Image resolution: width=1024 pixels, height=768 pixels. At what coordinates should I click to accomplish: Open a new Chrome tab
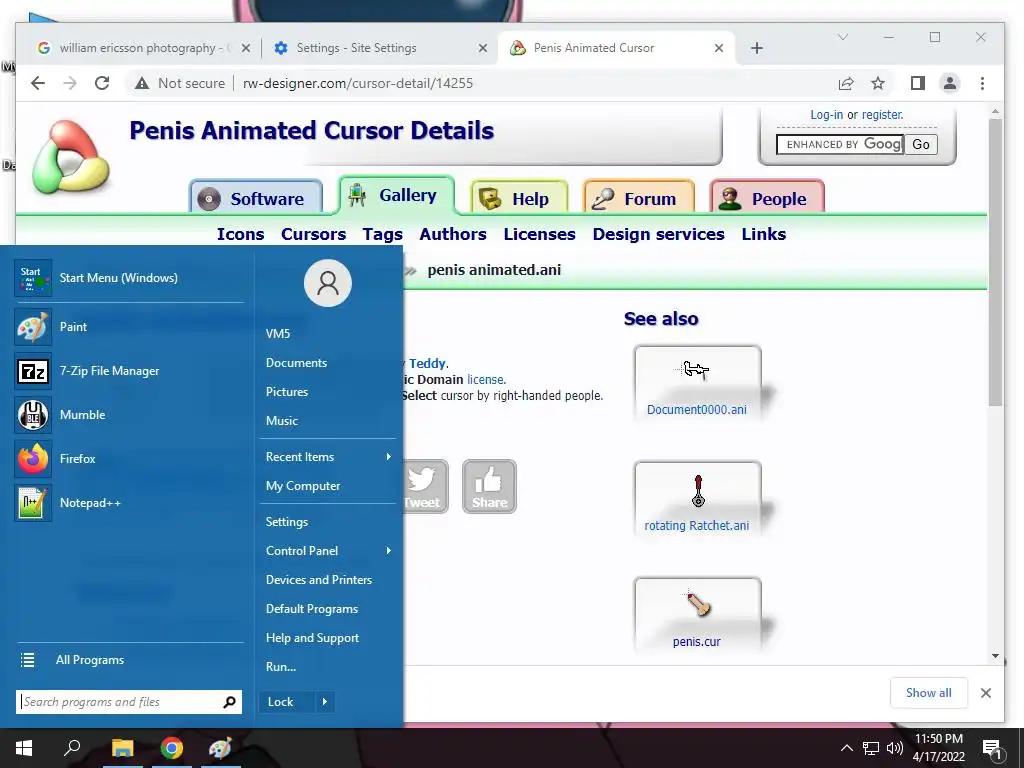pos(757,48)
